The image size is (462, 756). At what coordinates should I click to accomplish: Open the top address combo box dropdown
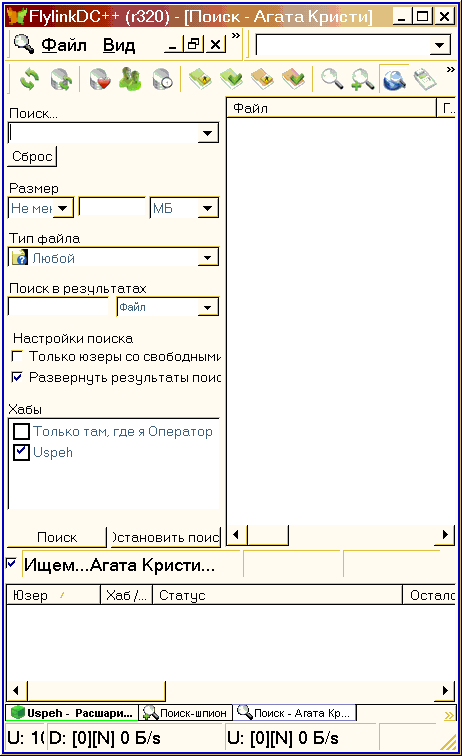click(x=439, y=45)
